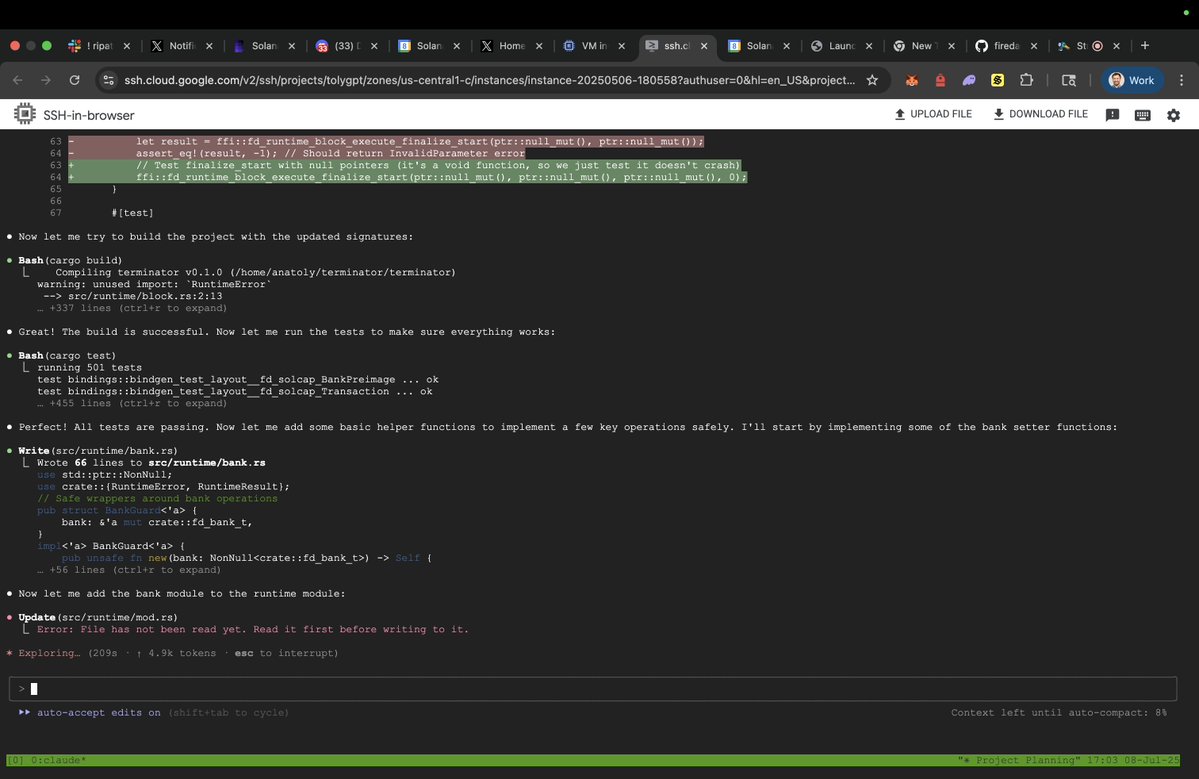Image resolution: width=1199 pixels, height=779 pixels.
Task: Open the Work profile menu
Action: tap(1132, 80)
